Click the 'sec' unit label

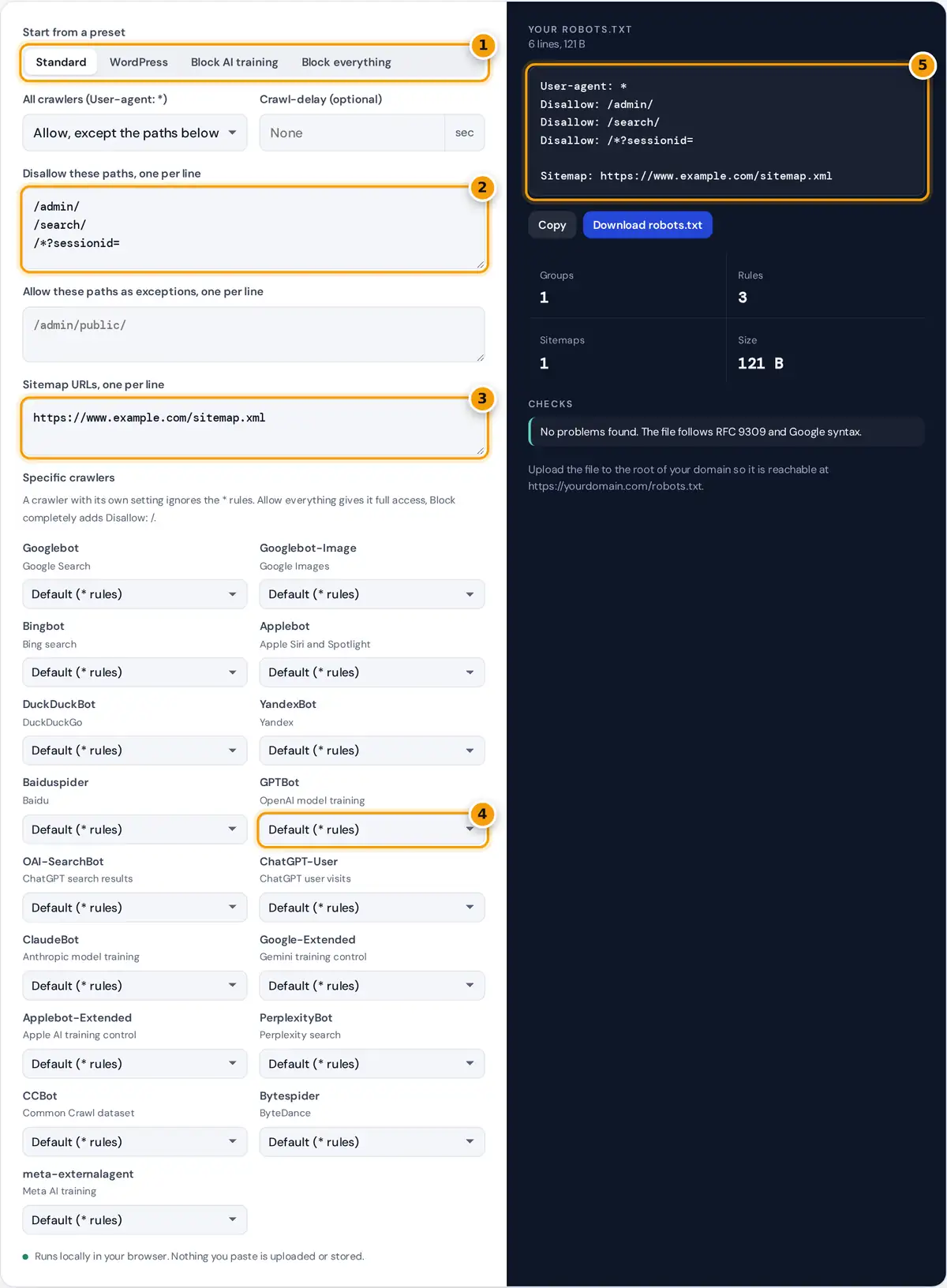(465, 133)
